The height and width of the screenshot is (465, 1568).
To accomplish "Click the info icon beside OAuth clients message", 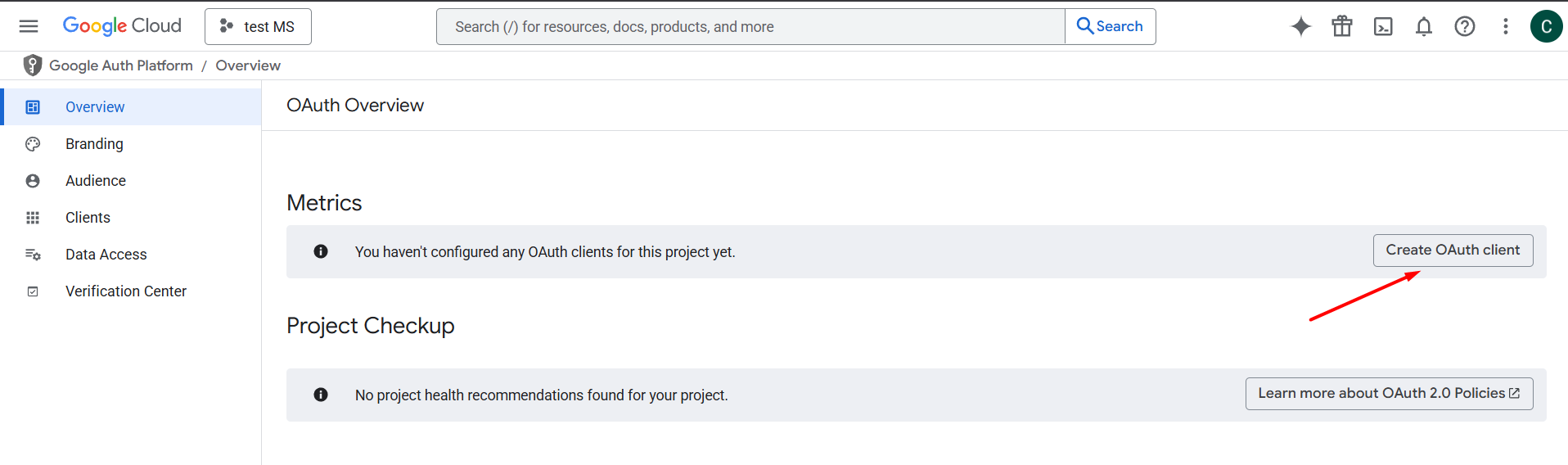I will tap(321, 251).
